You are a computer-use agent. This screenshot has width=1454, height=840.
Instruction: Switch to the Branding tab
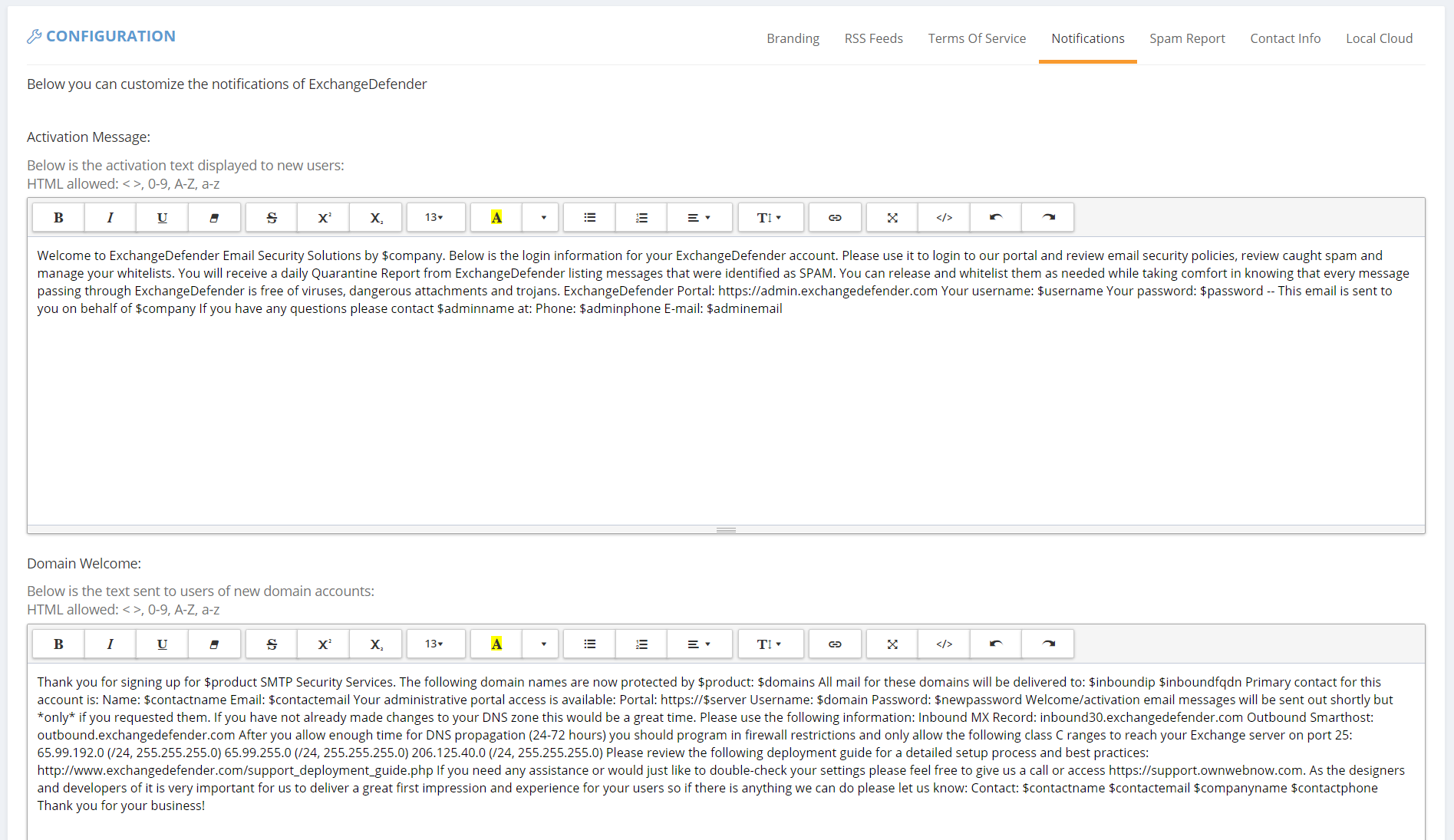793,38
